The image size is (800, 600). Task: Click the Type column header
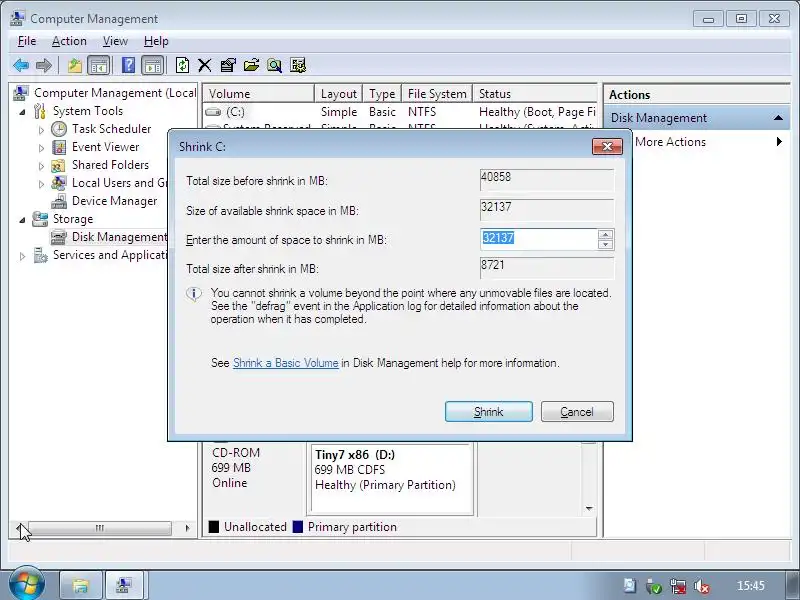[x=382, y=94]
